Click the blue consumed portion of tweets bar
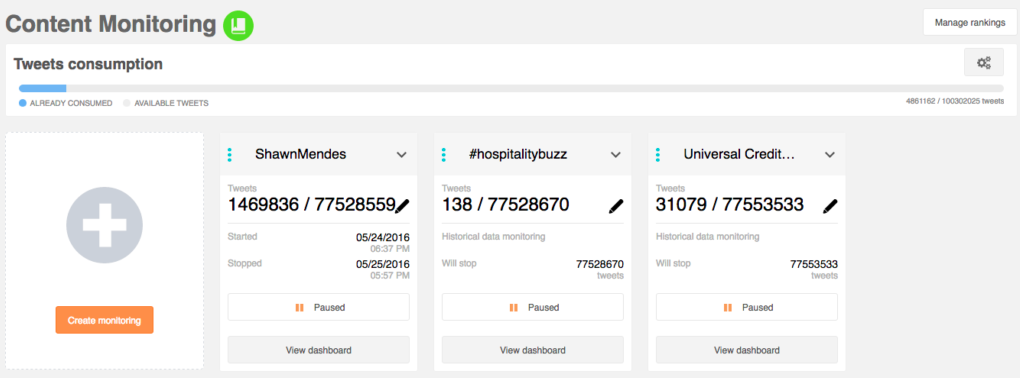Viewport: 1020px width, 378px height. [42, 88]
